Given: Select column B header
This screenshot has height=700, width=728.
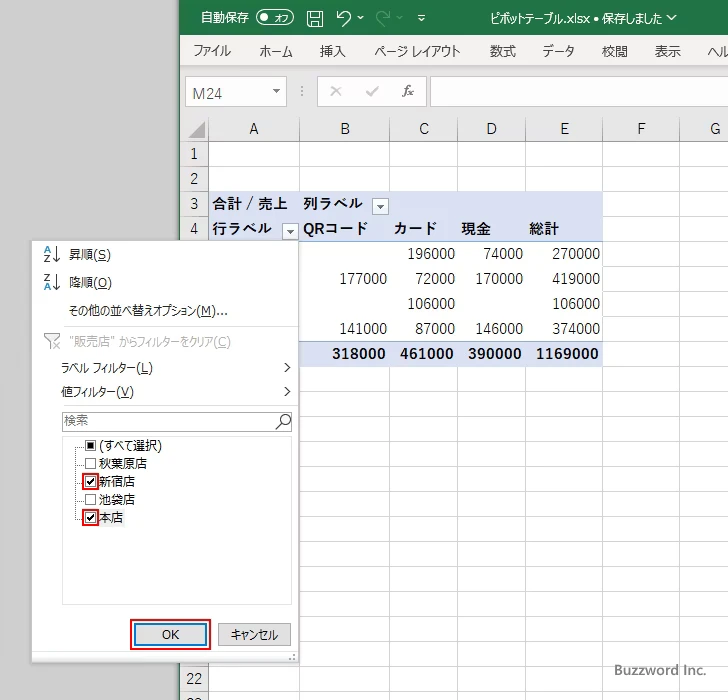Looking at the screenshot, I should pyautogui.click(x=344, y=129).
